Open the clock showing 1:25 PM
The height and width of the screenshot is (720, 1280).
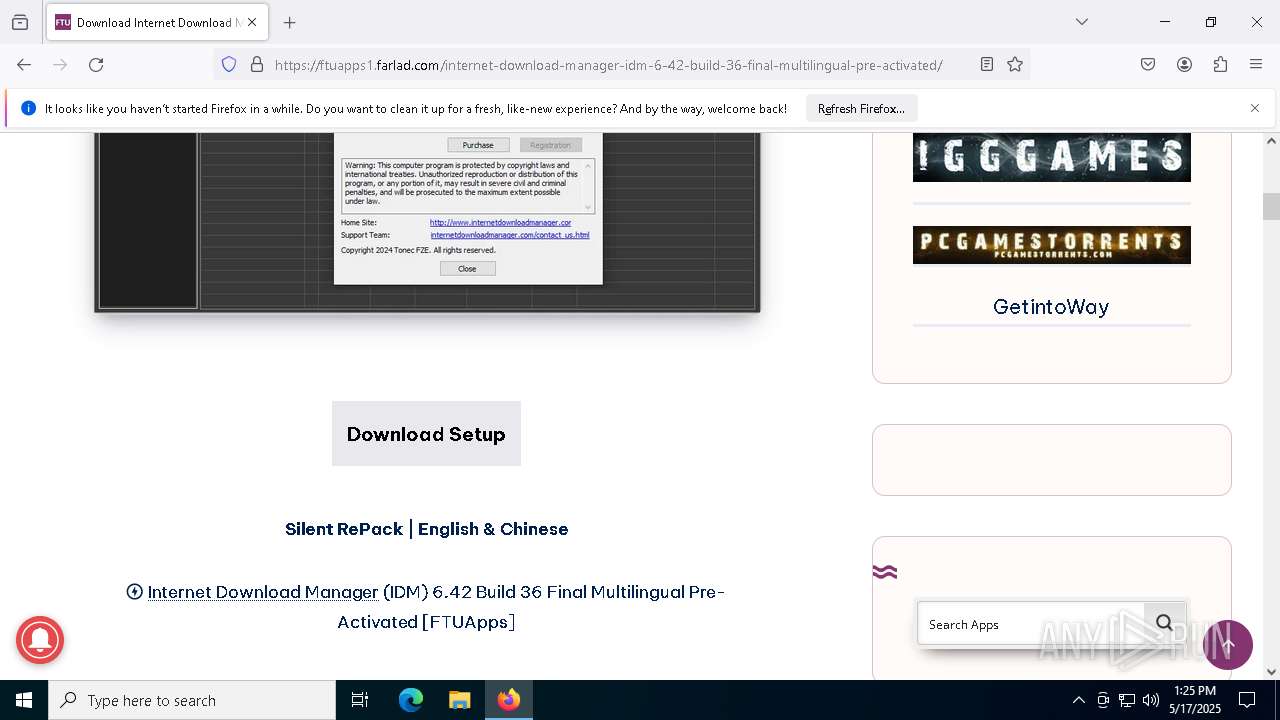1195,699
